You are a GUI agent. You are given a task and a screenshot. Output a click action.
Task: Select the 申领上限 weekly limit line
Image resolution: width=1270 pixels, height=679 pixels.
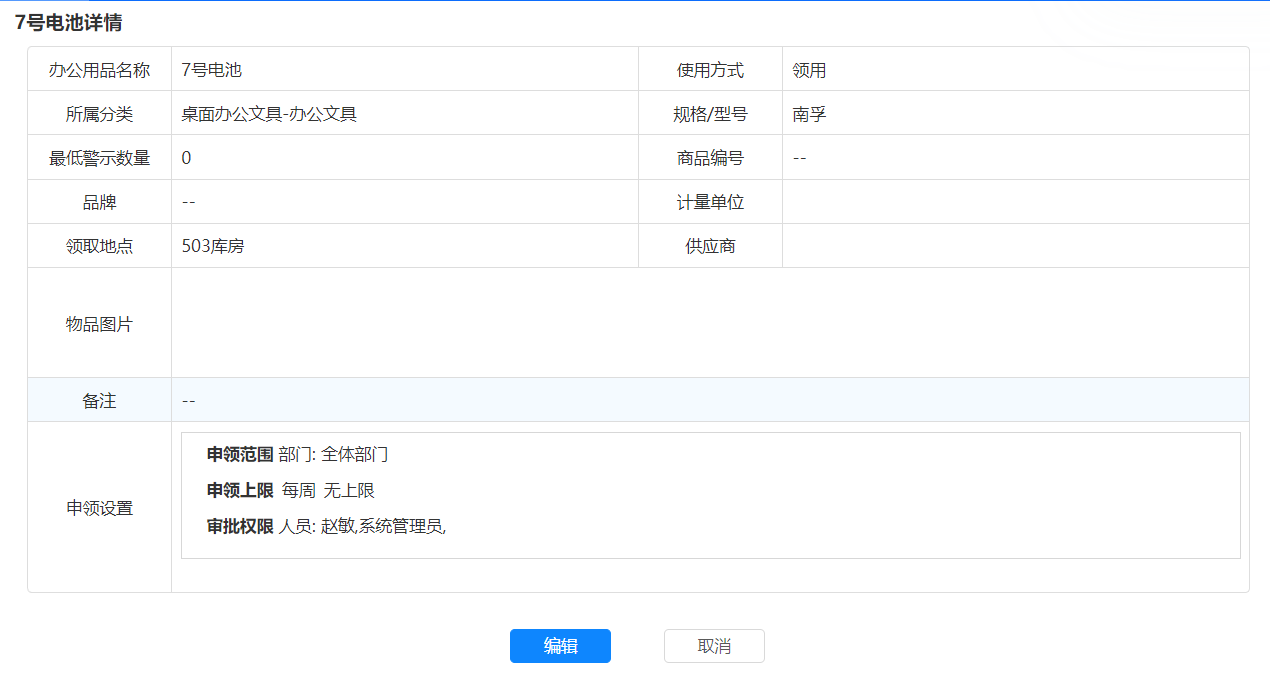[290, 490]
